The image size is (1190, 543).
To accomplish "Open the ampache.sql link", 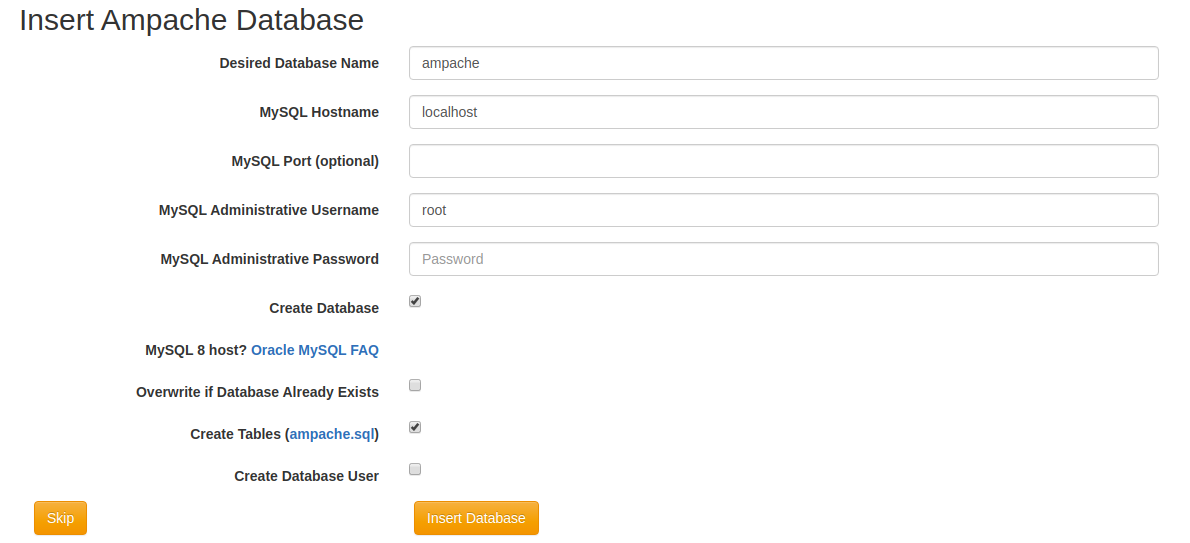I will (332, 434).
